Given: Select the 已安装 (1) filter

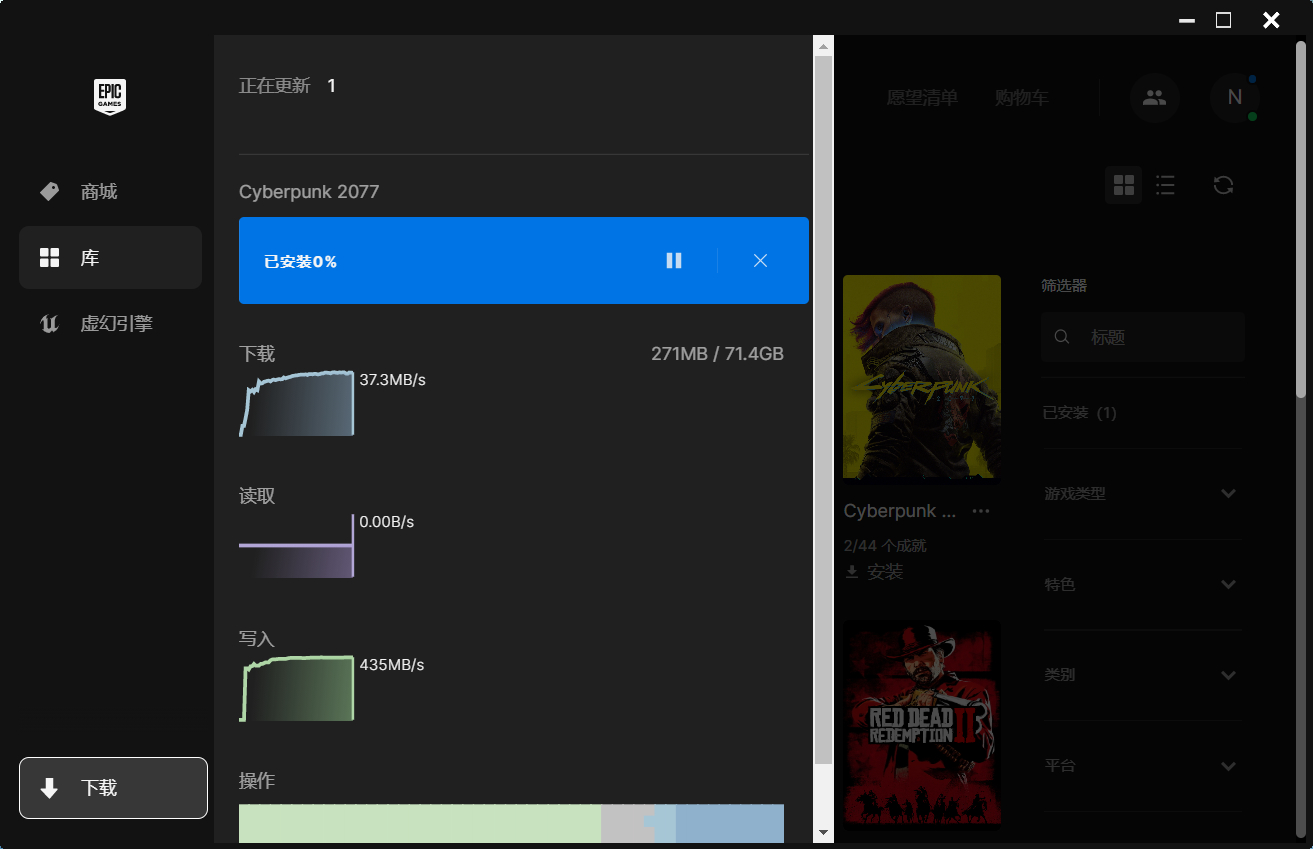Looking at the screenshot, I should click(1080, 413).
